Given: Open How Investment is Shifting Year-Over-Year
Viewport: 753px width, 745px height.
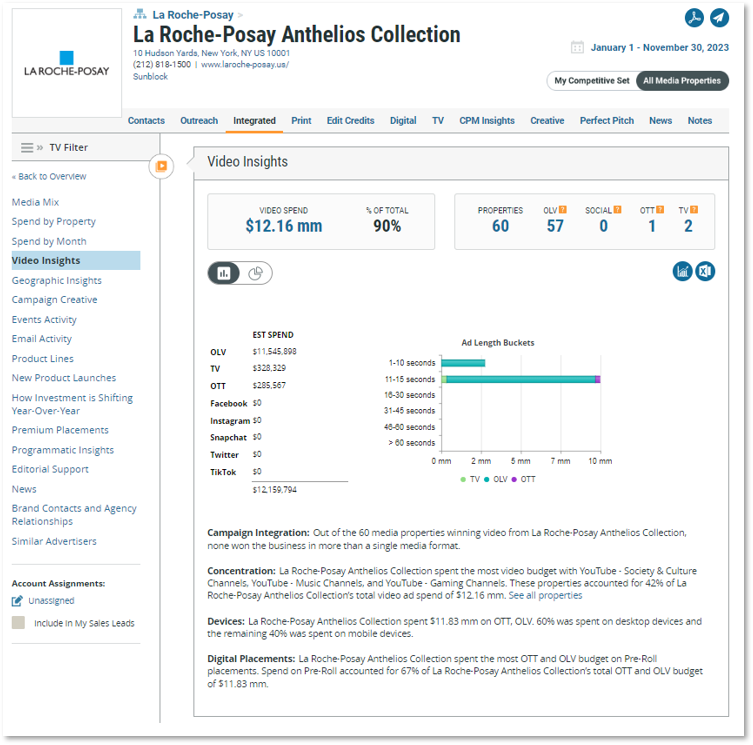Looking at the screenshot, I should (72, 404).
